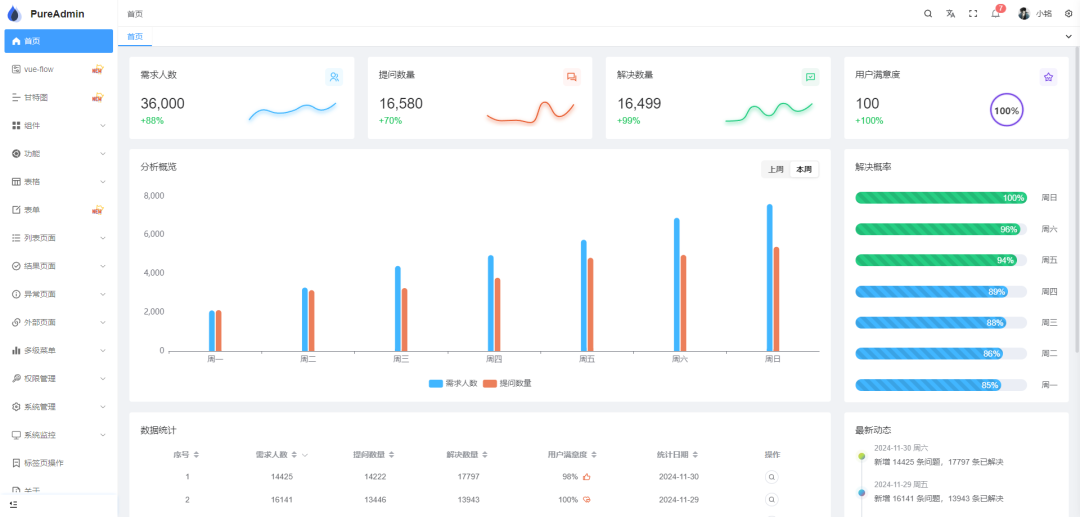Select vue-flow in sidebar
Viewport: 1080px width, 517px height.
[x=59, y=69]
